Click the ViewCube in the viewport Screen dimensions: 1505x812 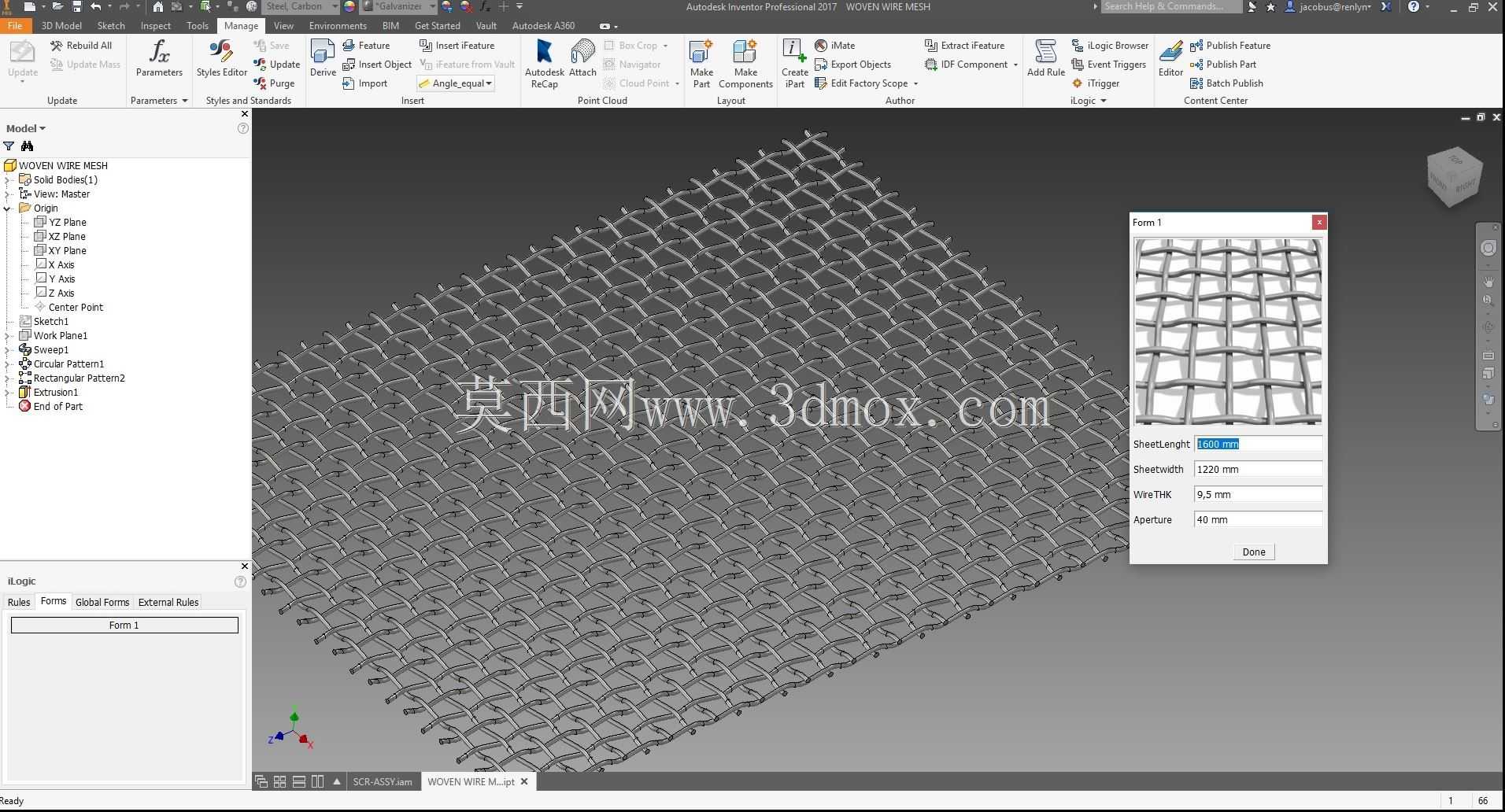pyautogui.click(x=1454, y=176)
